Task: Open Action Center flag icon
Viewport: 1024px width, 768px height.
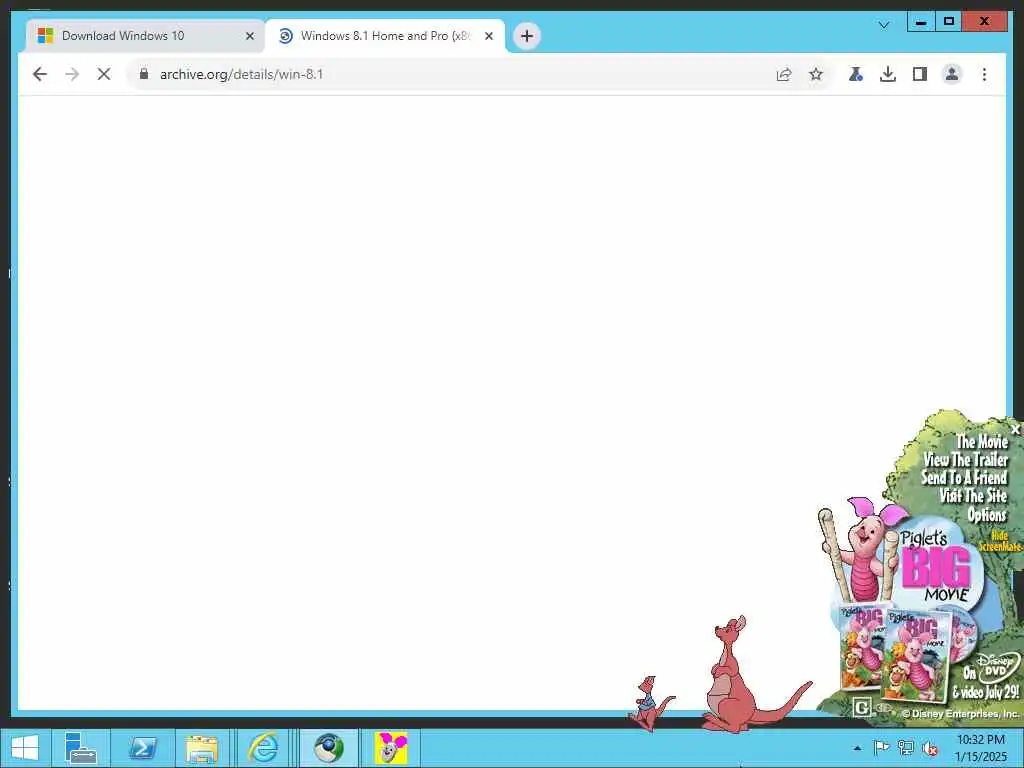Action: click(x=881, y=747)
